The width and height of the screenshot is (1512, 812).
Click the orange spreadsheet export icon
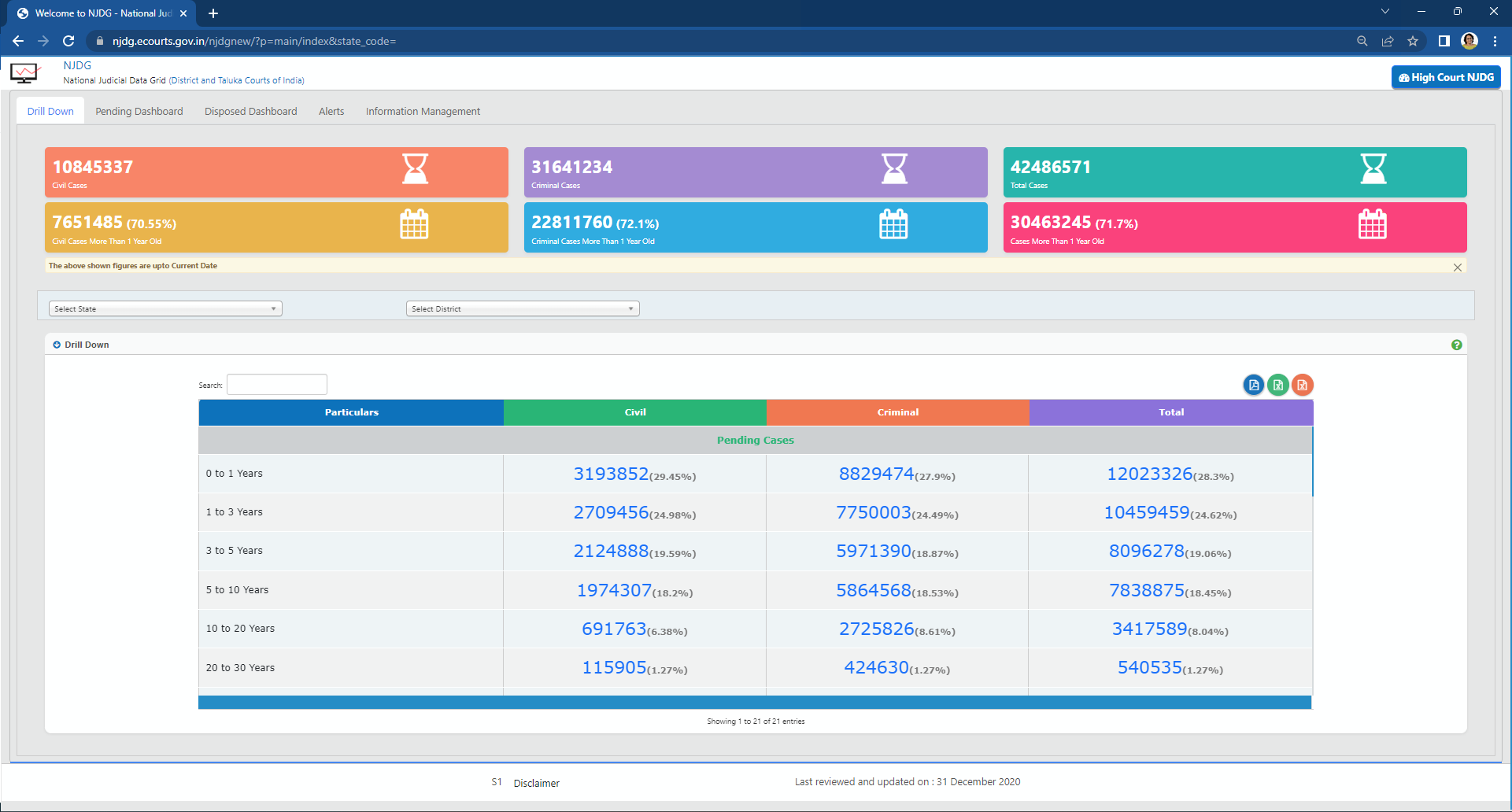[x=1302, y=385]
